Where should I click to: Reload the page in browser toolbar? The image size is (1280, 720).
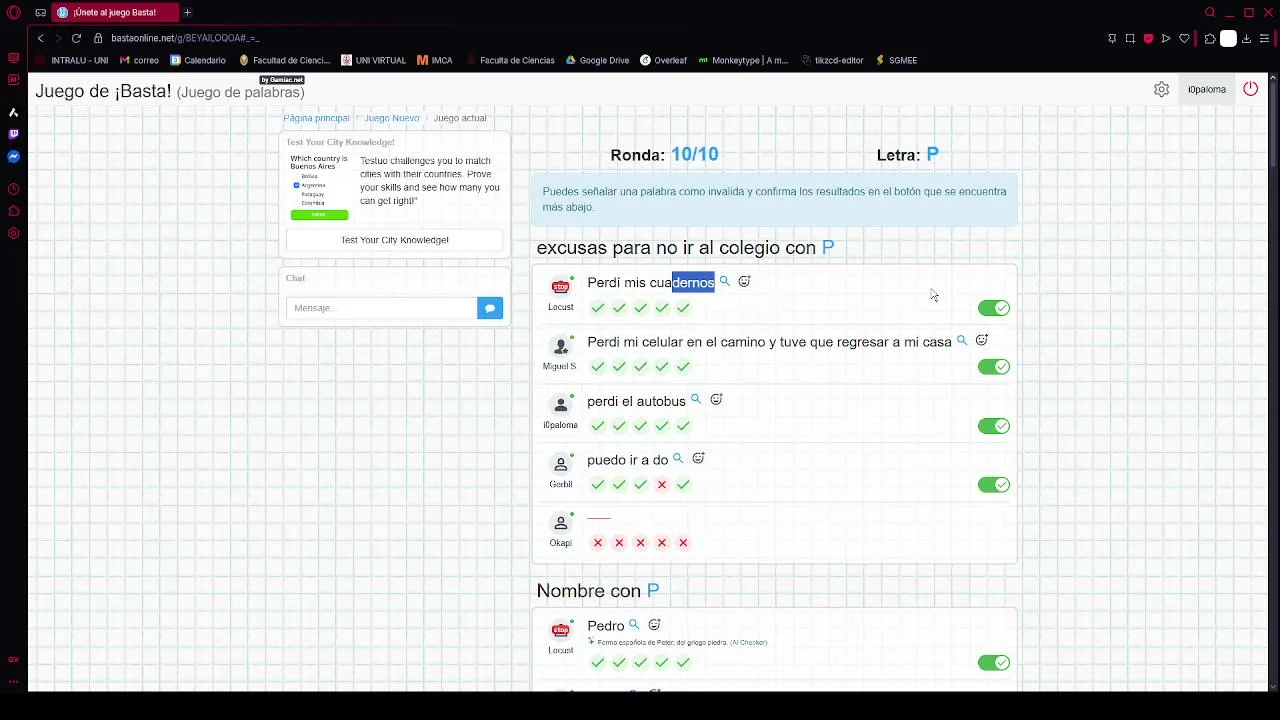click(76, 38)
